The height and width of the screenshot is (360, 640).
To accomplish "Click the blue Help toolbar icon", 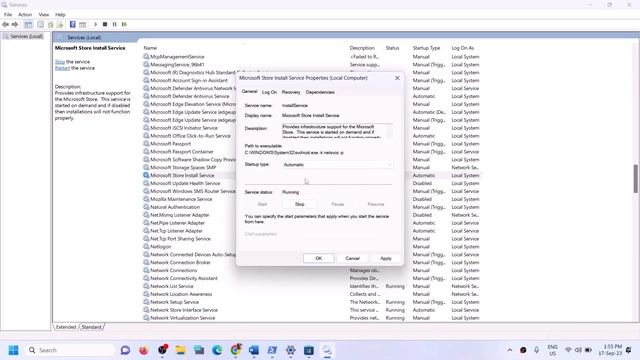I will 73,24.
